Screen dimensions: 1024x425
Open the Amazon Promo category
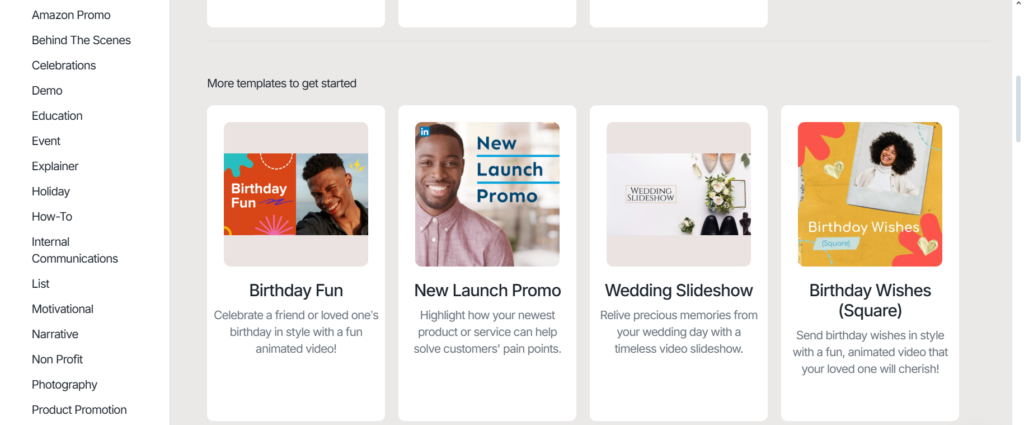click(x=71, y=15)
